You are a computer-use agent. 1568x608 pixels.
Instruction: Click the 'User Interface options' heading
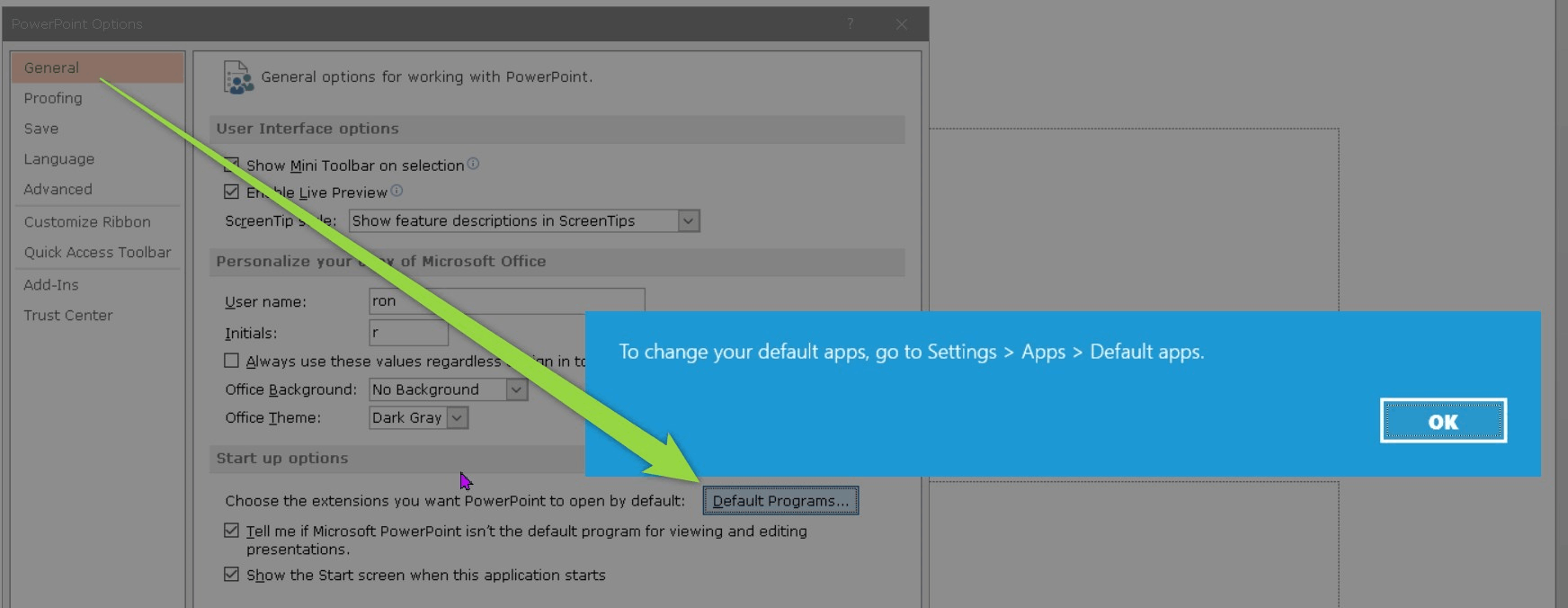click(307, 129)
